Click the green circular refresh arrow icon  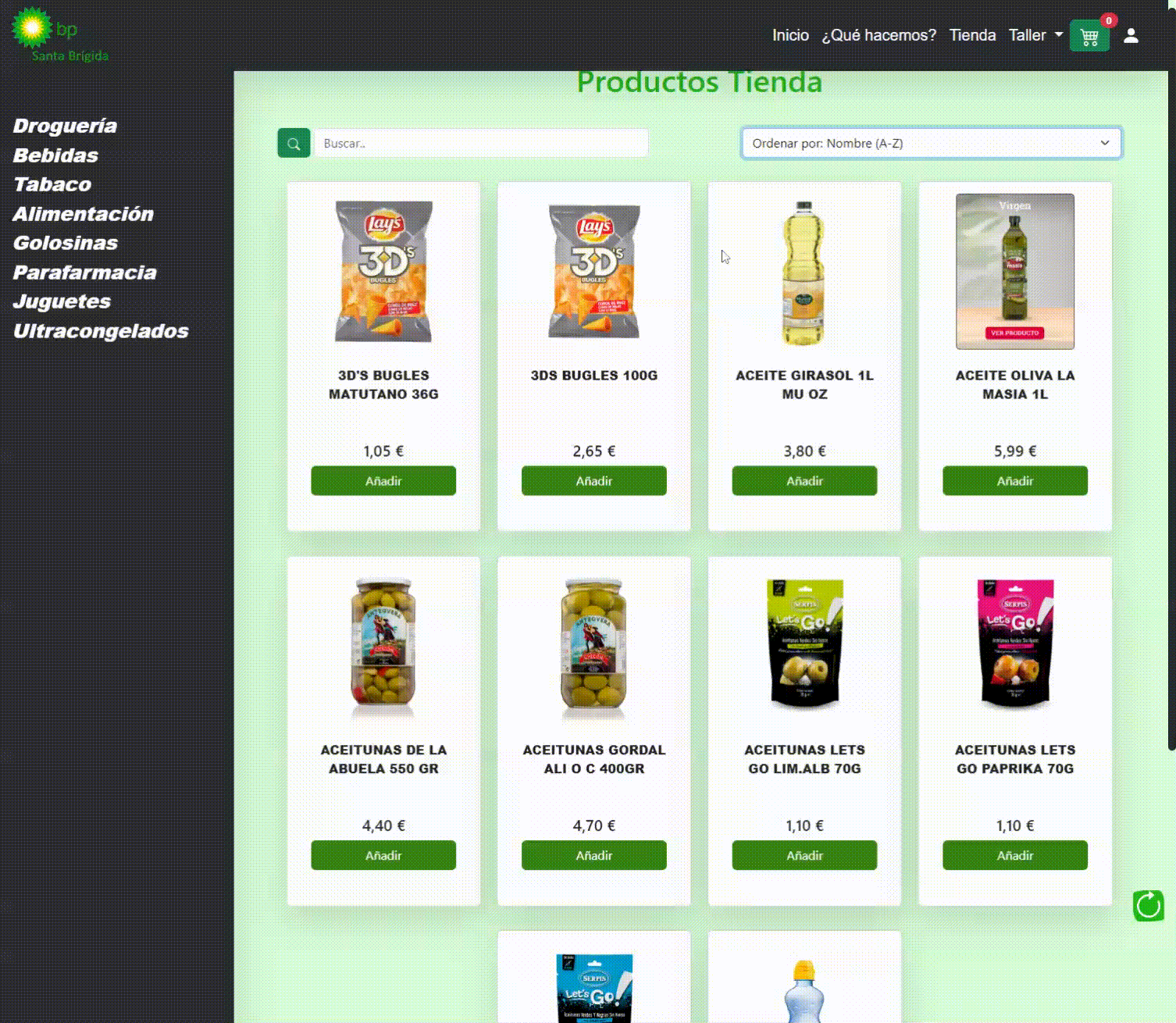click(x=1149, y=906)
